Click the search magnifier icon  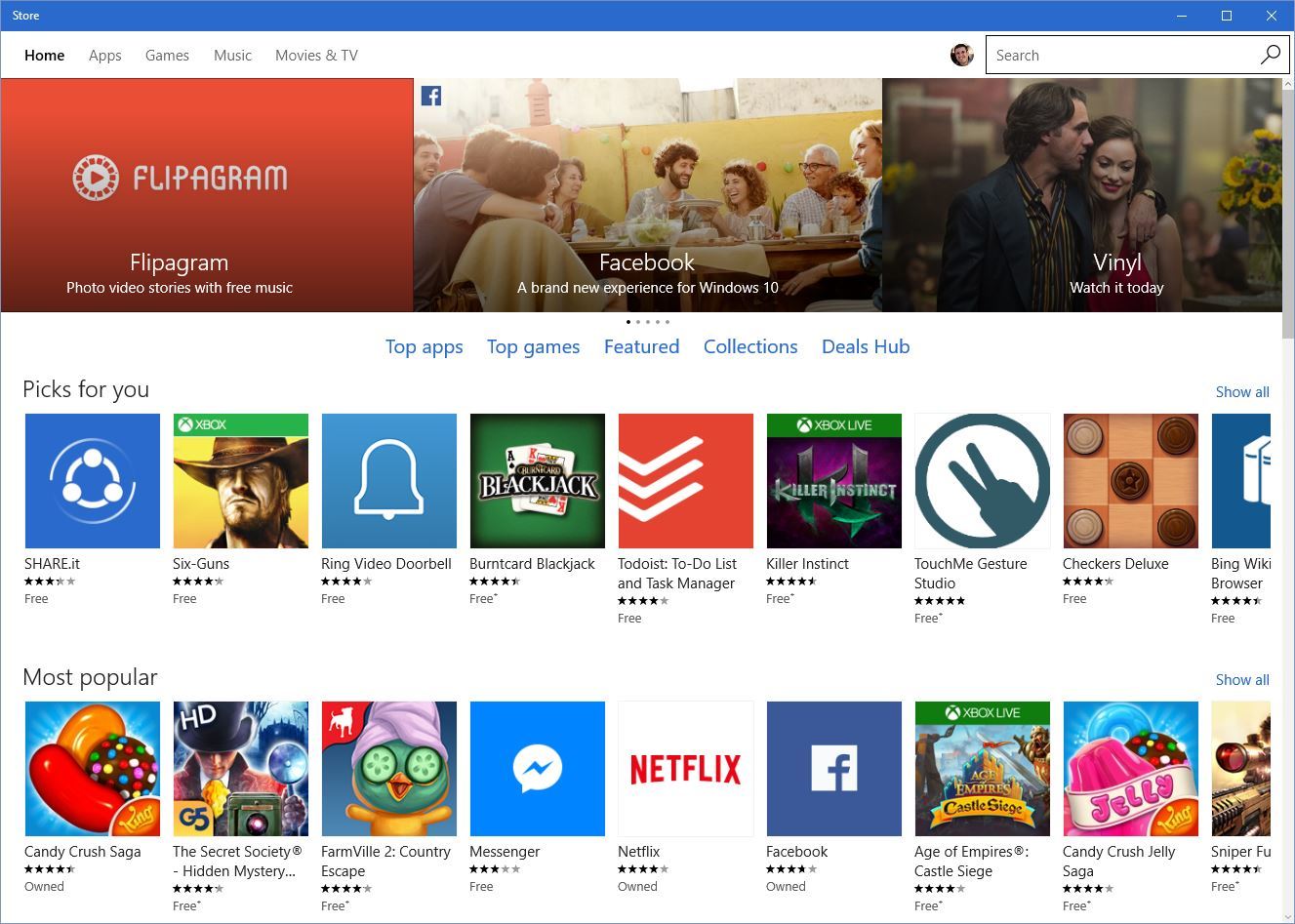click(1270, 55)
